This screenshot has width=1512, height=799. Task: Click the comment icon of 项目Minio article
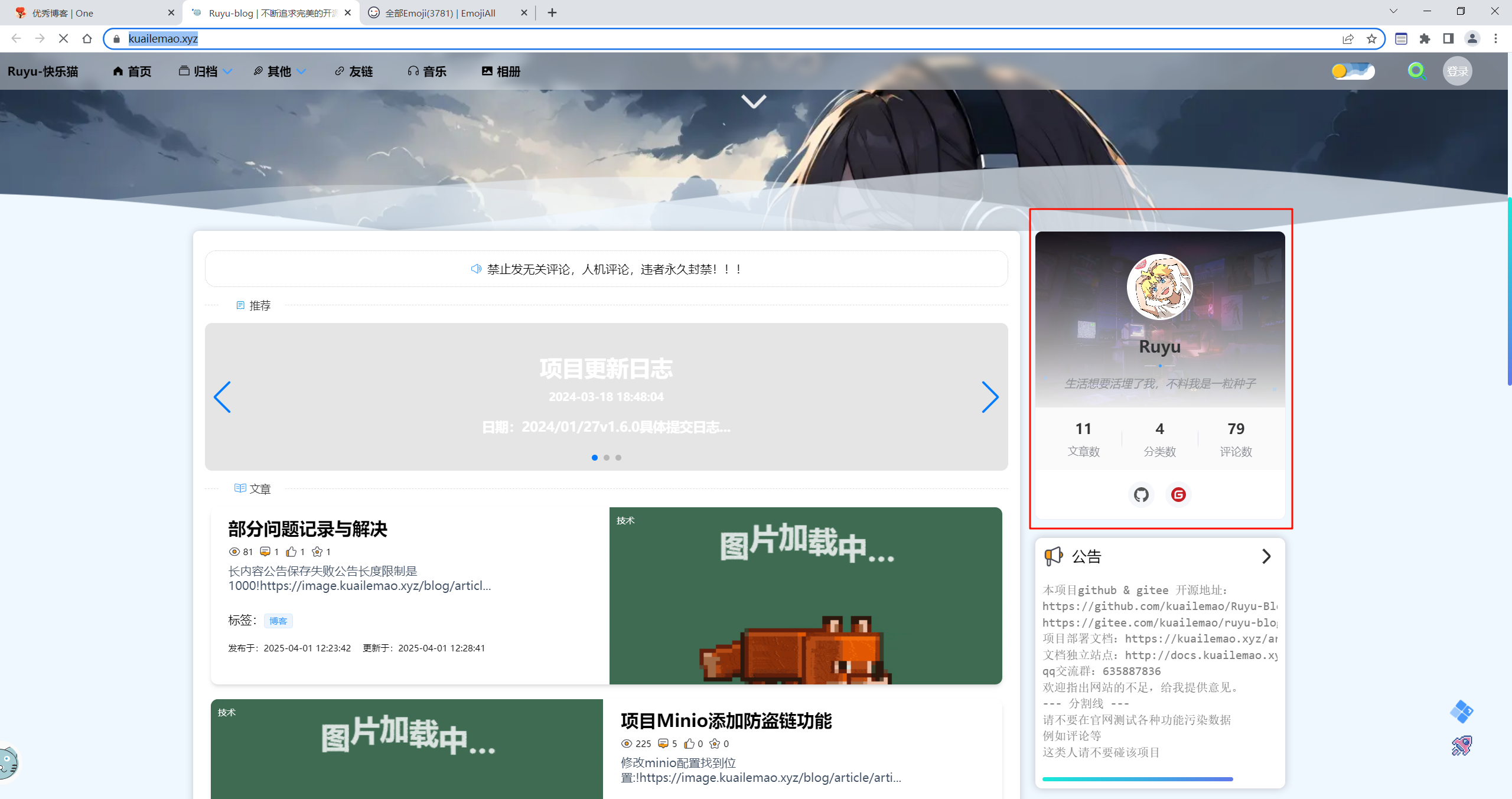663,743
